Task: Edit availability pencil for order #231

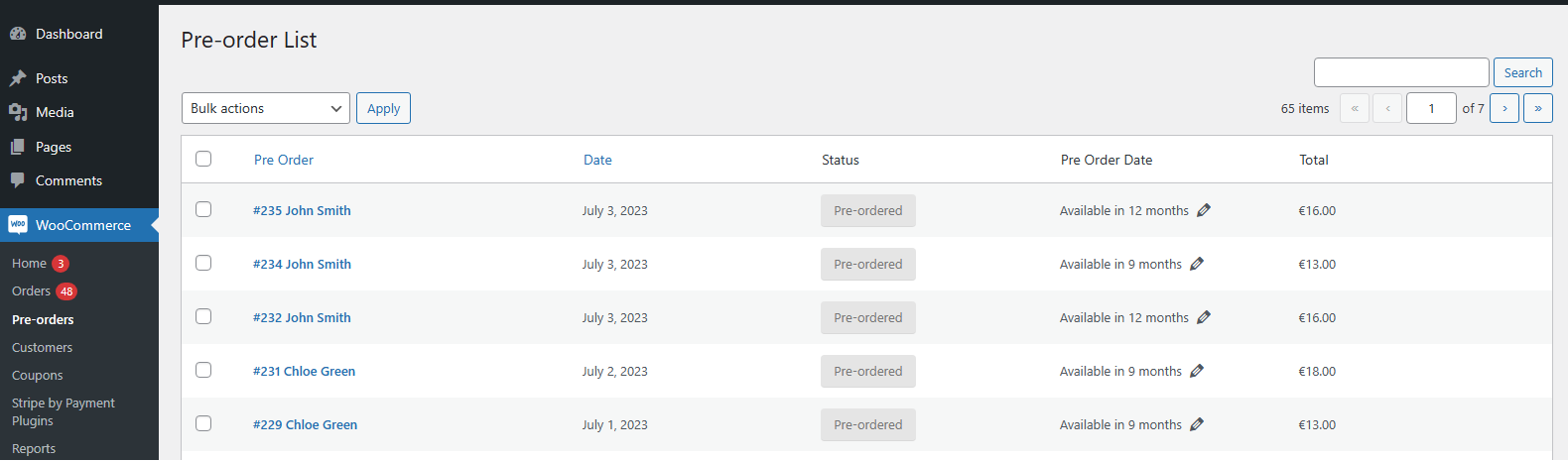Action: pyautogui.click(x=1197, y=371)
